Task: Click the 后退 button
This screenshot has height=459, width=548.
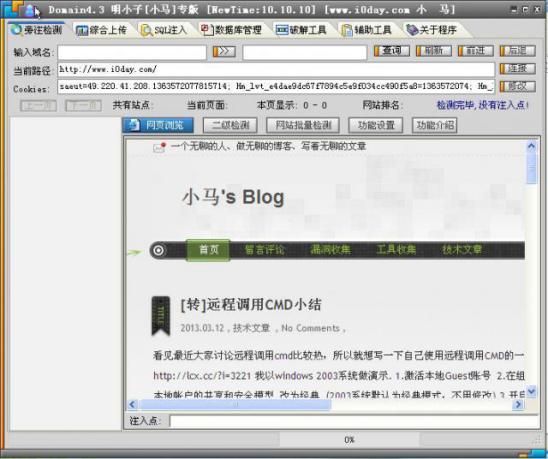Action: tap(518, 51)
